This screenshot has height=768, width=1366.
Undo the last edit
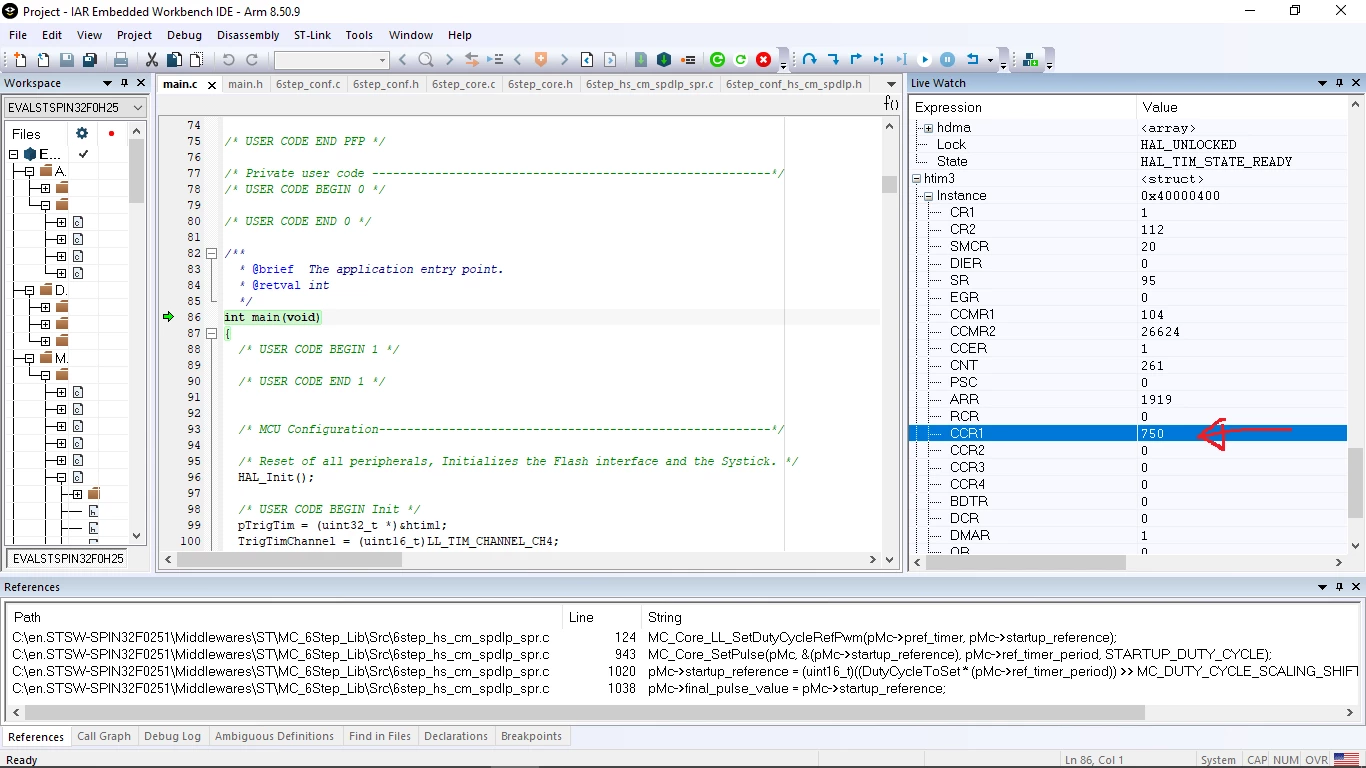pyautogui.click(x=228, y=60)
